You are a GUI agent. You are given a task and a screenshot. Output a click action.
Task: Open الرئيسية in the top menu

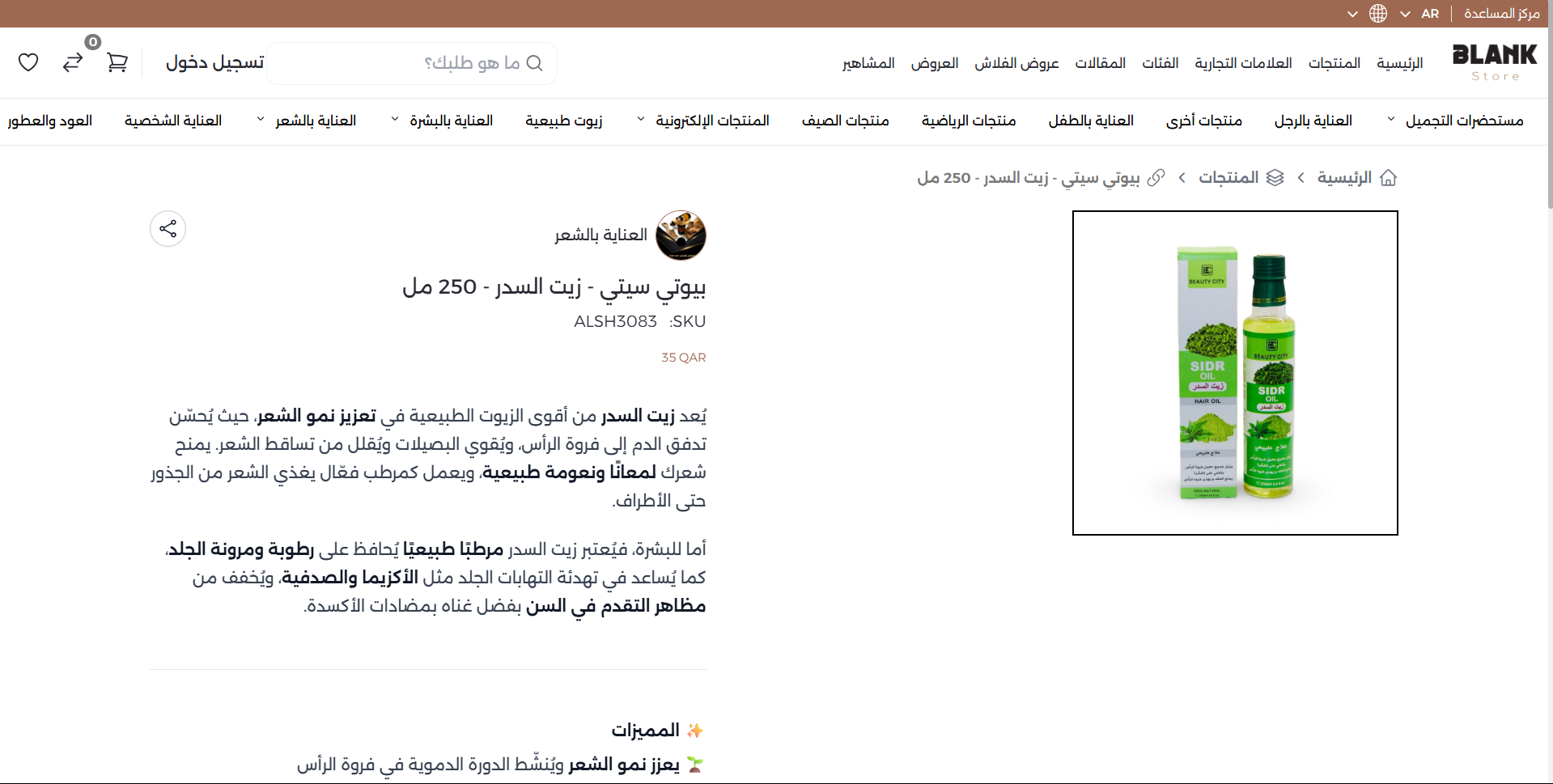tap(1400, 63)
